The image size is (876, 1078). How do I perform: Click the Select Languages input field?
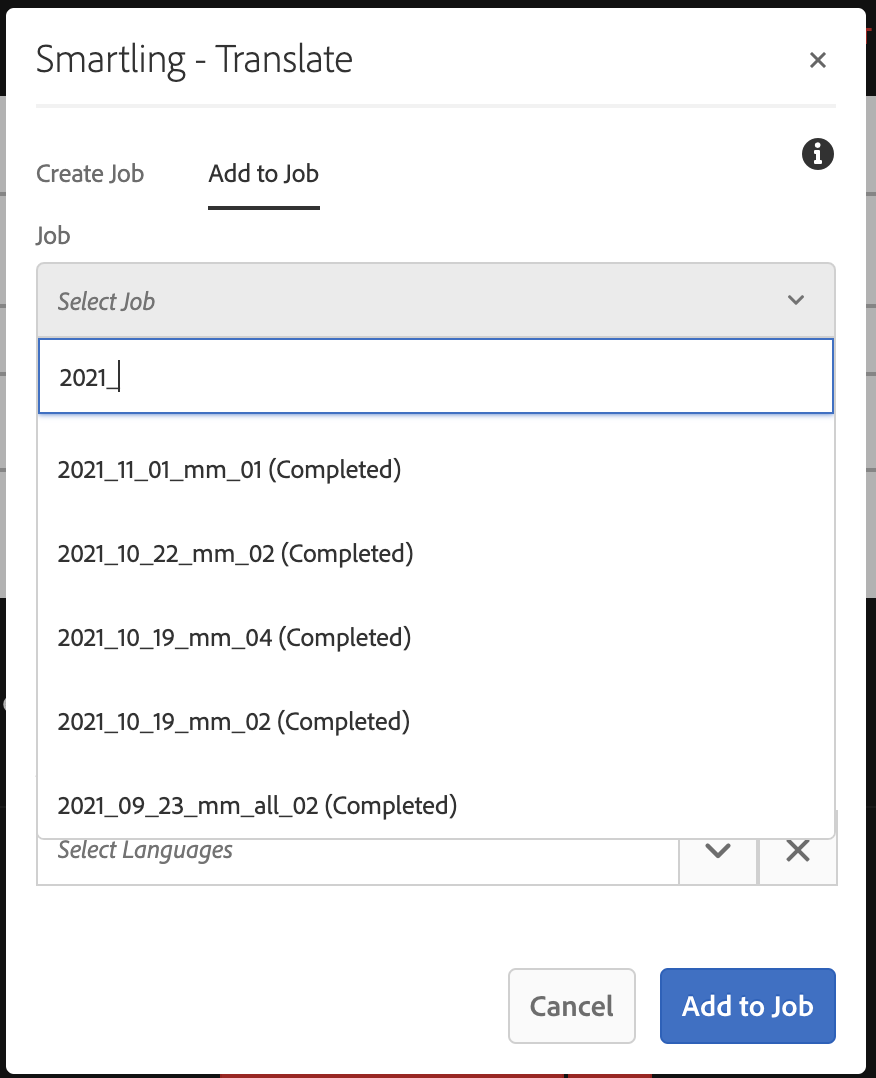pos(357,851)
